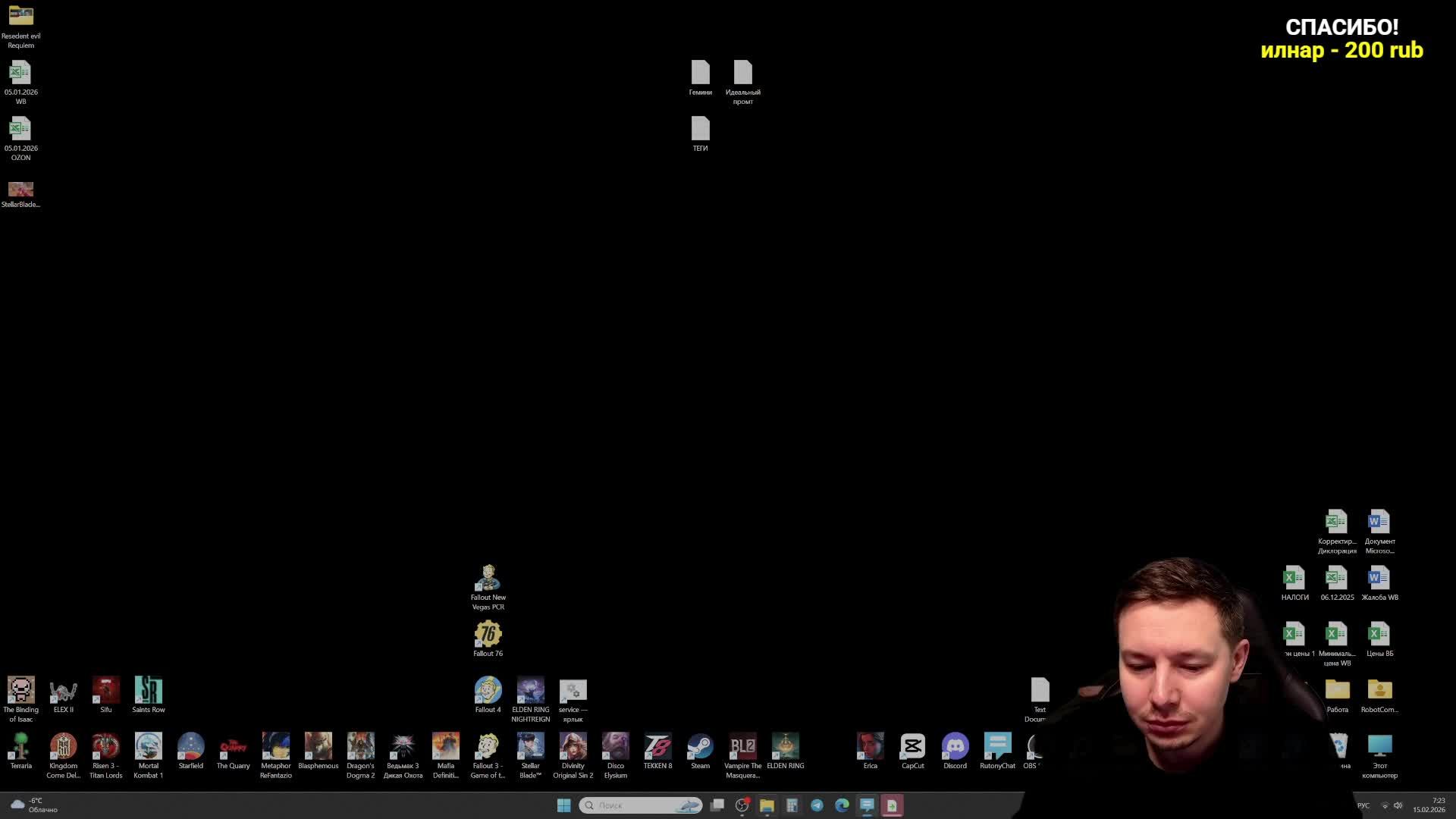The height and width of the screenshot is (819, 1456).
Task: Open Telegram from the taskbar
Action: (817, 805)
